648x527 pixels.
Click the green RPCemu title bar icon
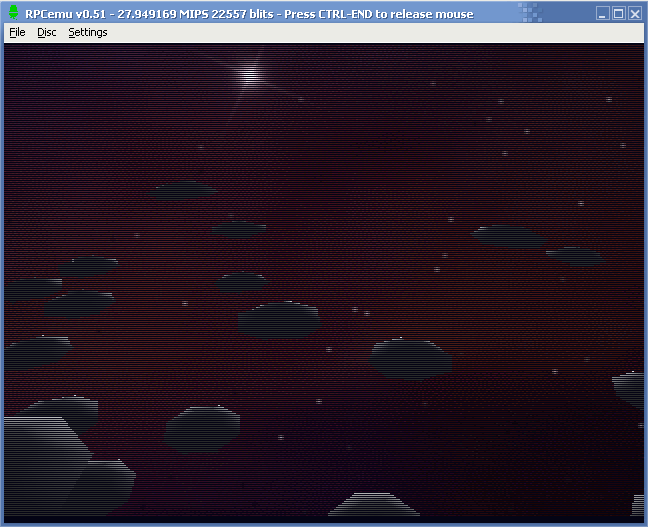click(x=14, y=12)
